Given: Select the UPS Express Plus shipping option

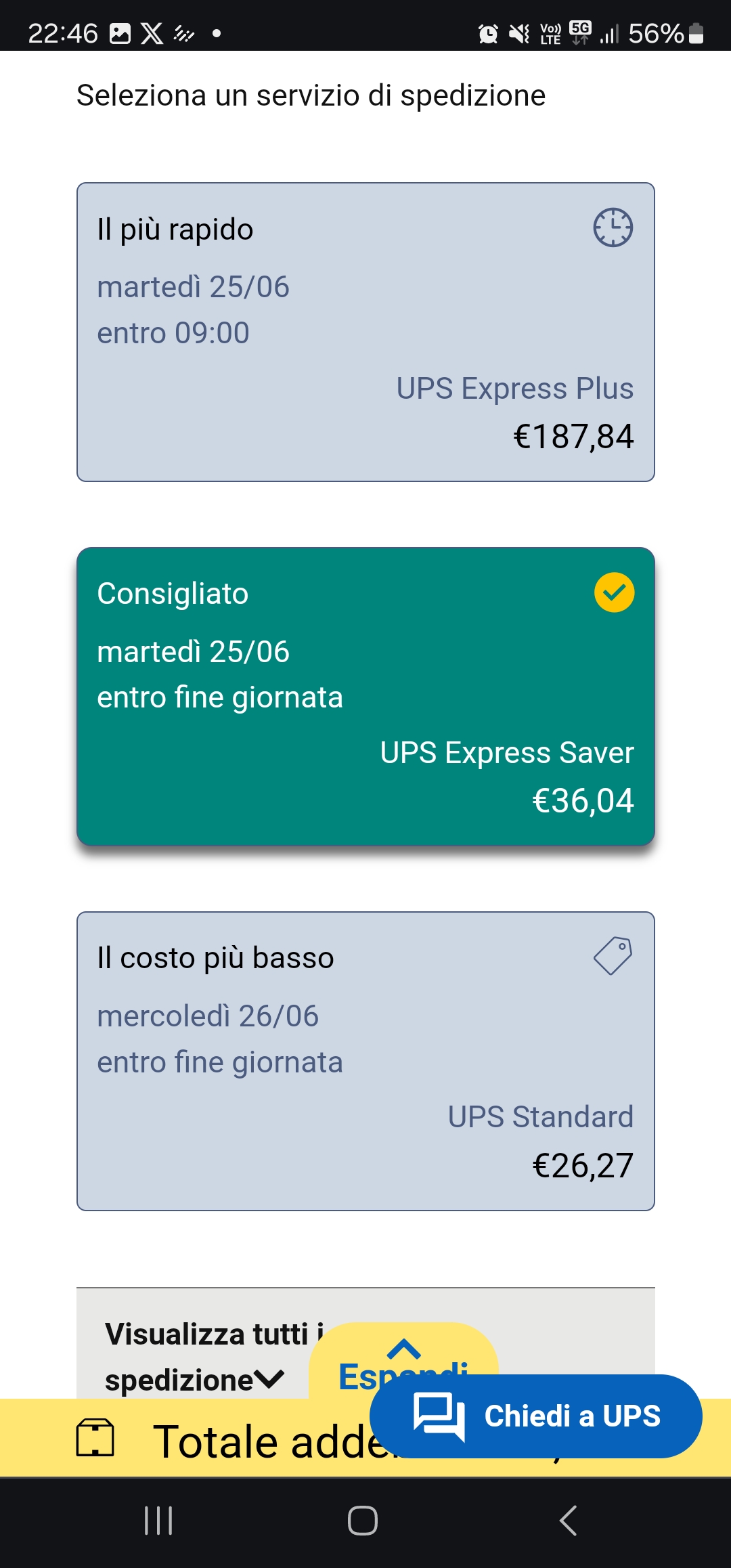Looking at the screenshot, I should click(x=365, y=332).
